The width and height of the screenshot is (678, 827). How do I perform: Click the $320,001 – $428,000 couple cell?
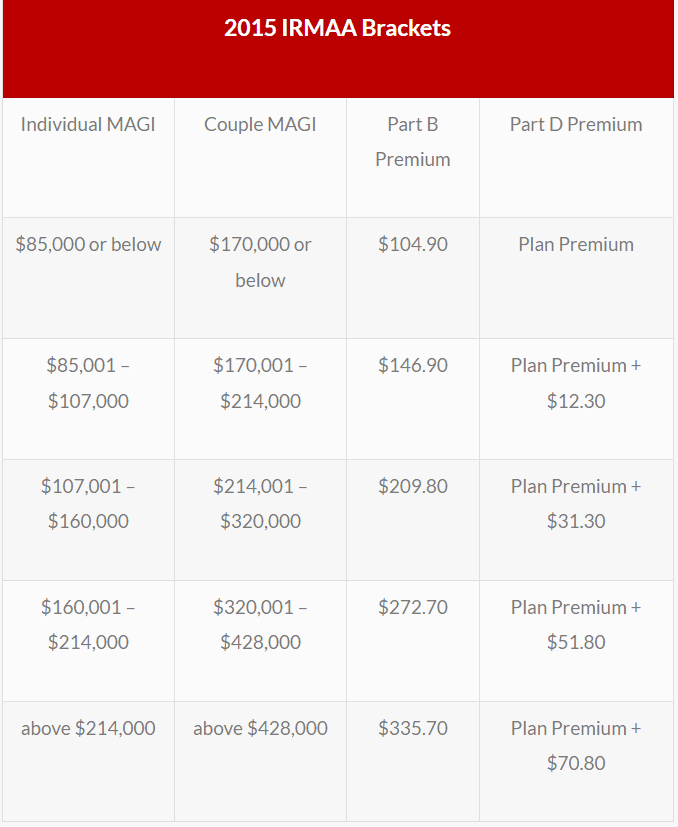coord(260,625)
